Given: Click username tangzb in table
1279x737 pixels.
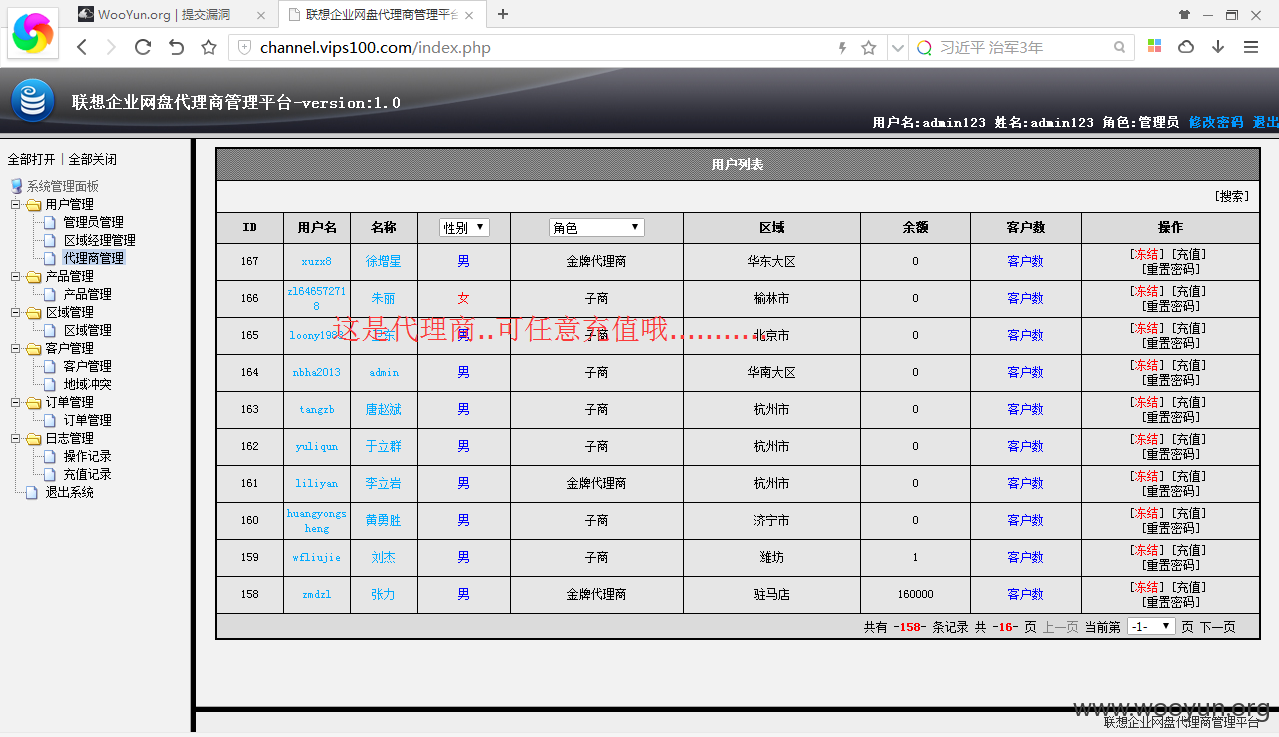Looking at the screenshot, I should click(x=317, y=409).
